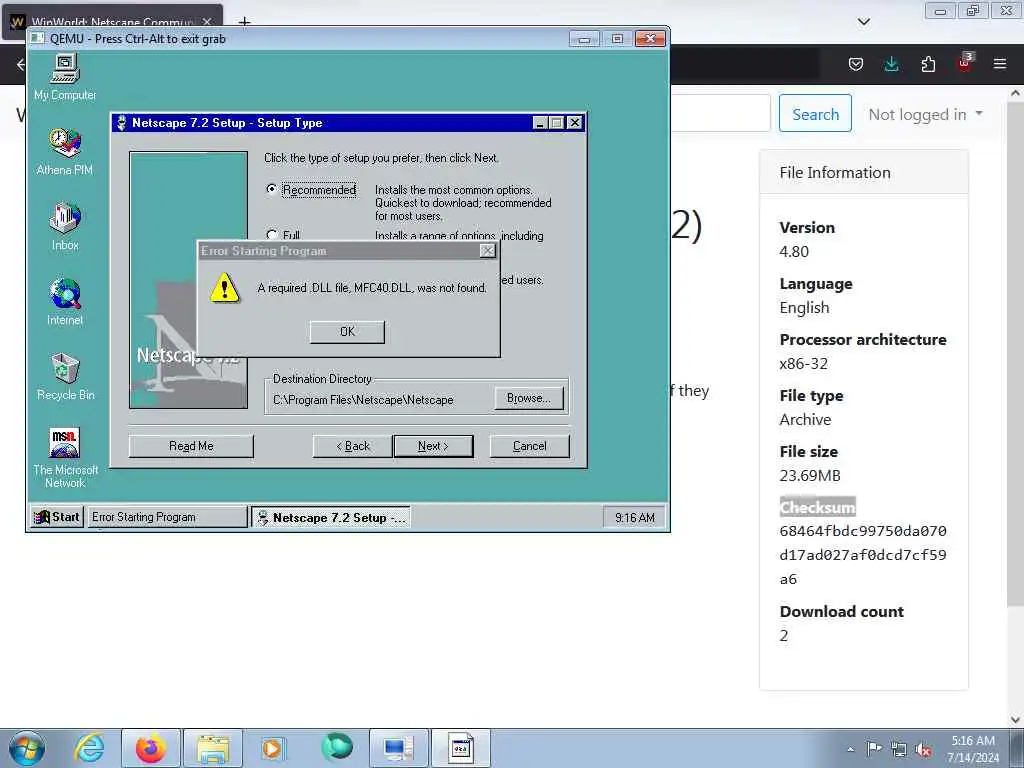
Task: Open the Recycle Bin icon
Action: 65,377
